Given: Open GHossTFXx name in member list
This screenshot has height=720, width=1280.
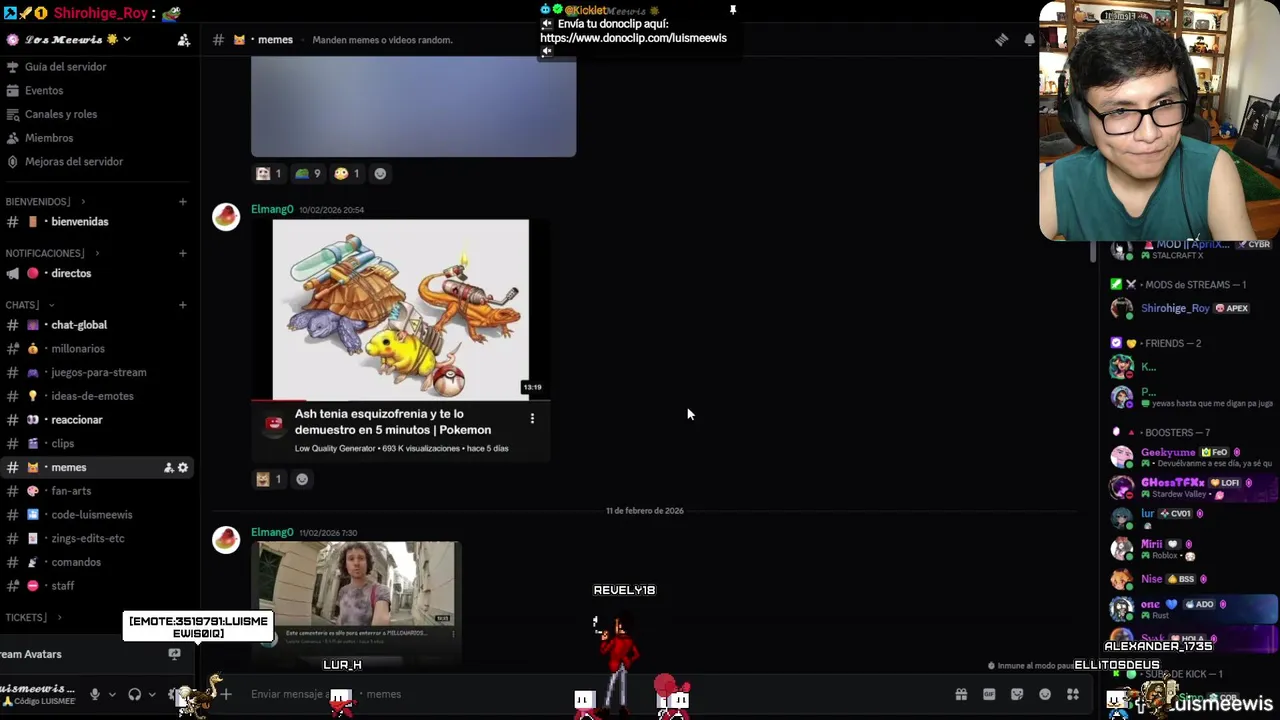Looking at the screenshot, I should click(1173, 483).
